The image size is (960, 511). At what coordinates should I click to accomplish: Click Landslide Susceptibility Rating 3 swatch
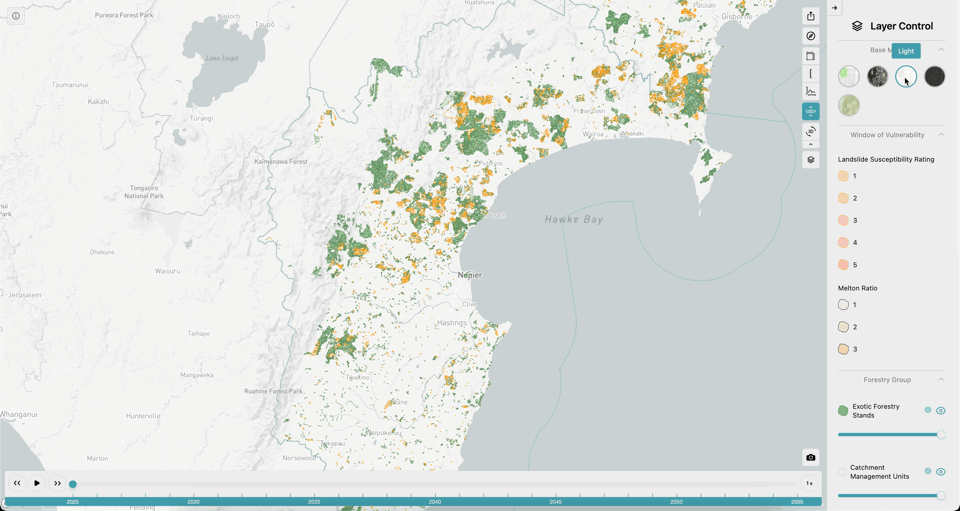click(843, 220)
